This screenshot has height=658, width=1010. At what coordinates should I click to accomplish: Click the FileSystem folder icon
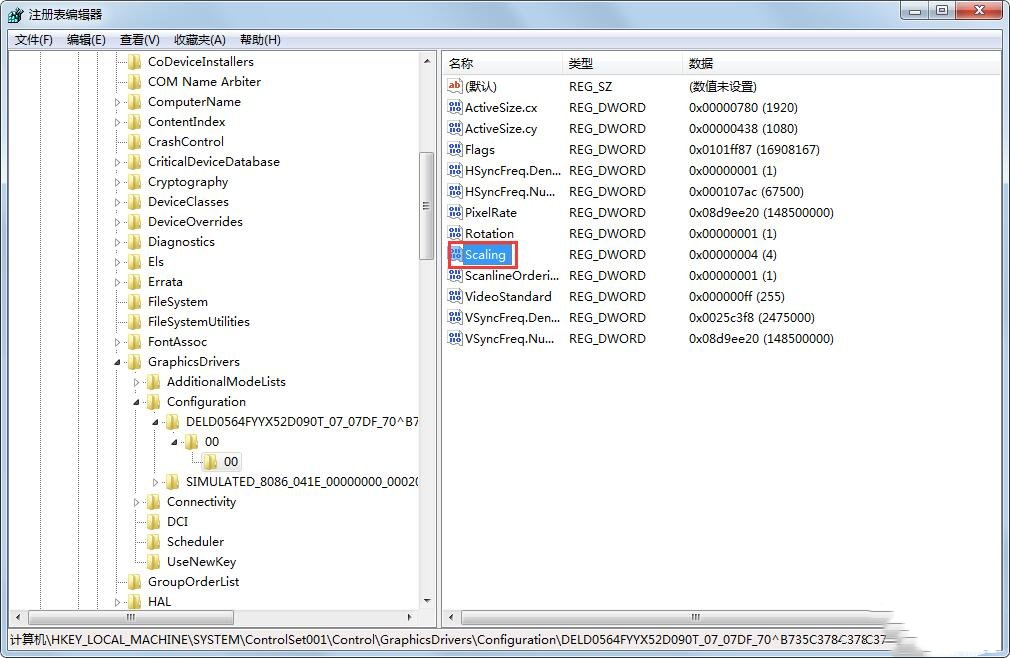(x=135, y=302)
